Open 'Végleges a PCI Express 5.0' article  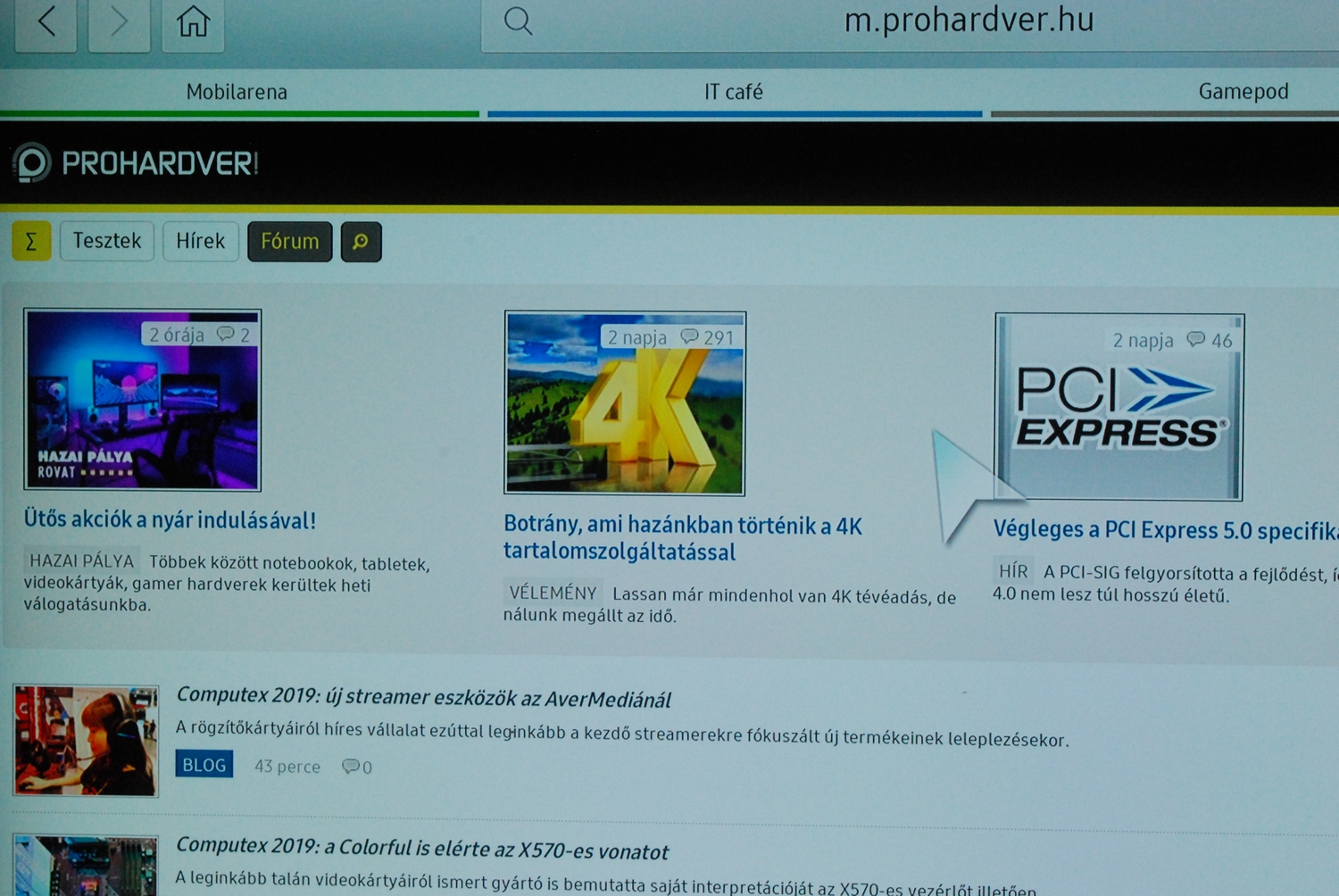coord(1166,530)
